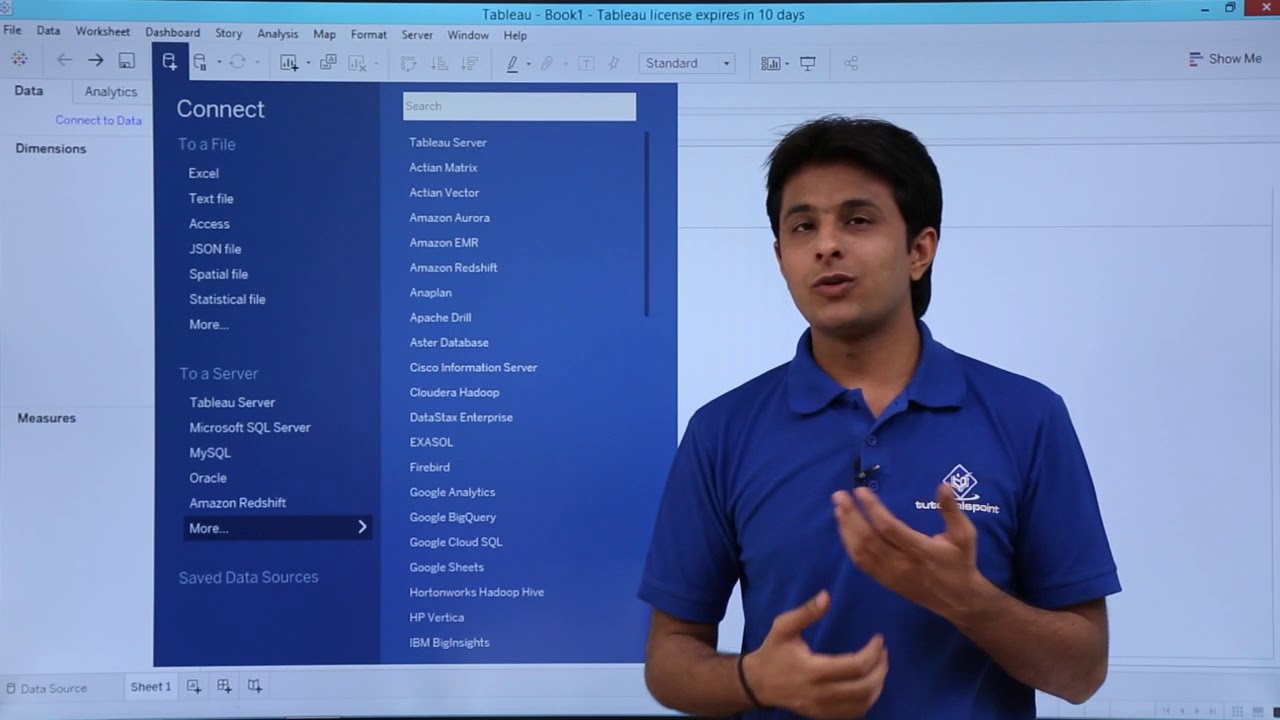Connect to an Excel file
Screen dimensions: 1280x720
[204, 173]
